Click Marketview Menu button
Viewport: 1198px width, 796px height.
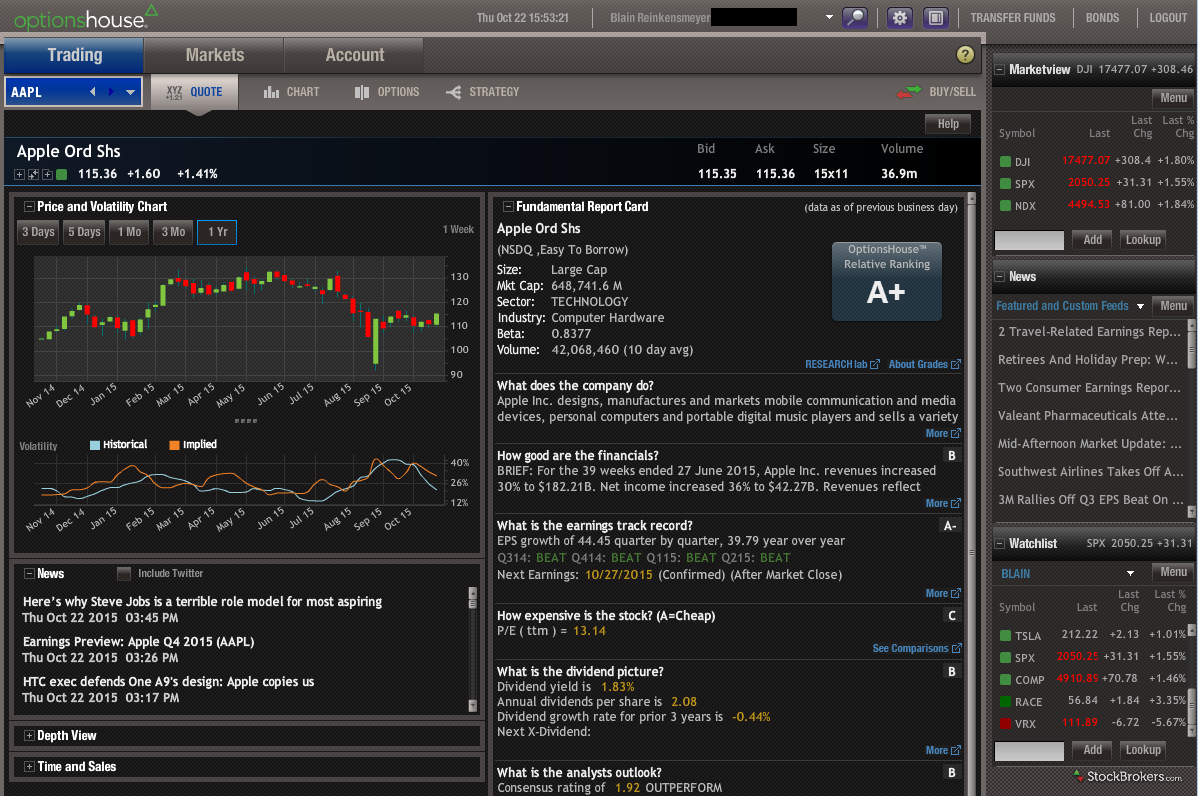click(1173, 98)
